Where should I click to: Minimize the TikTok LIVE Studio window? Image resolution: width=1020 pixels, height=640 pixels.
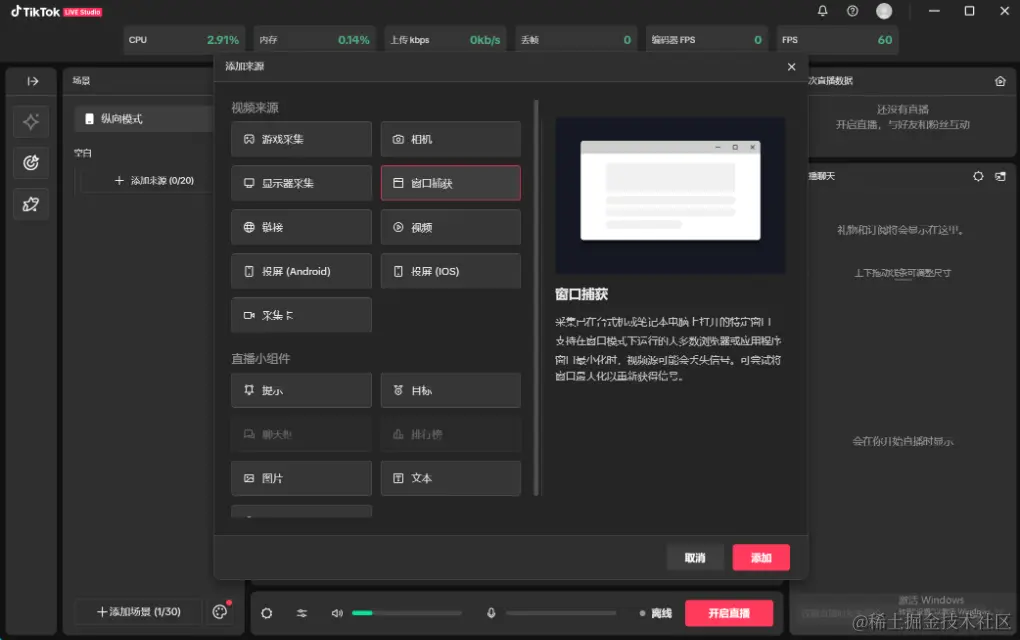pyautogui.click(x=934, y=11)
